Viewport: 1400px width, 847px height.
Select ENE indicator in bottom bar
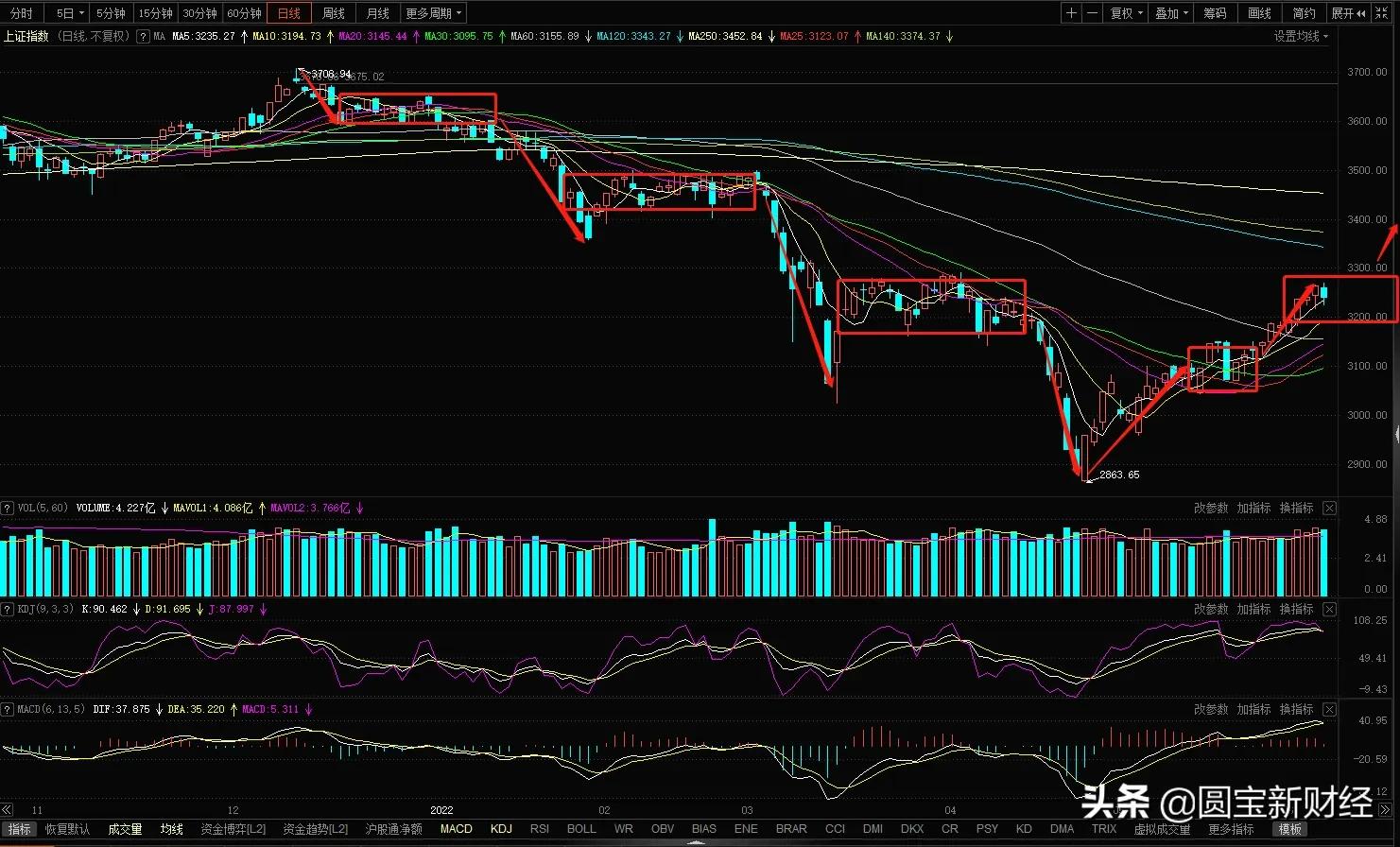point(746,829)
